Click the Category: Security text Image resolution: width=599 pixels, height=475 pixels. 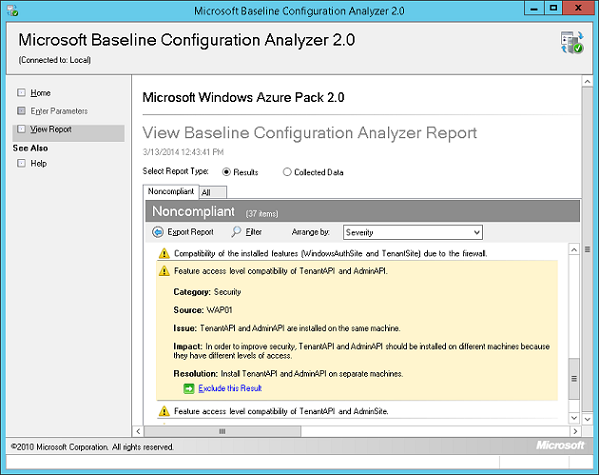pos(207,292)
